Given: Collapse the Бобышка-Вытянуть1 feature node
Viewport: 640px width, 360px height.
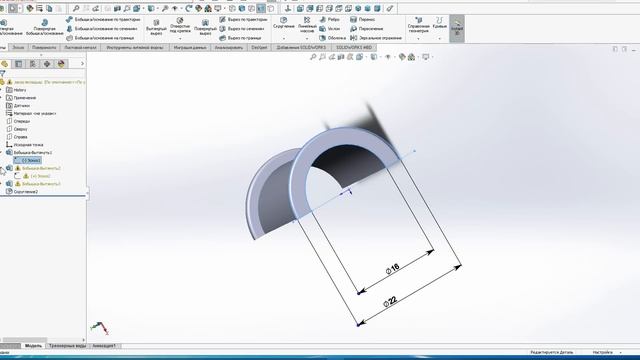Looking at the screenshot, I should click(x=1, y=152).
